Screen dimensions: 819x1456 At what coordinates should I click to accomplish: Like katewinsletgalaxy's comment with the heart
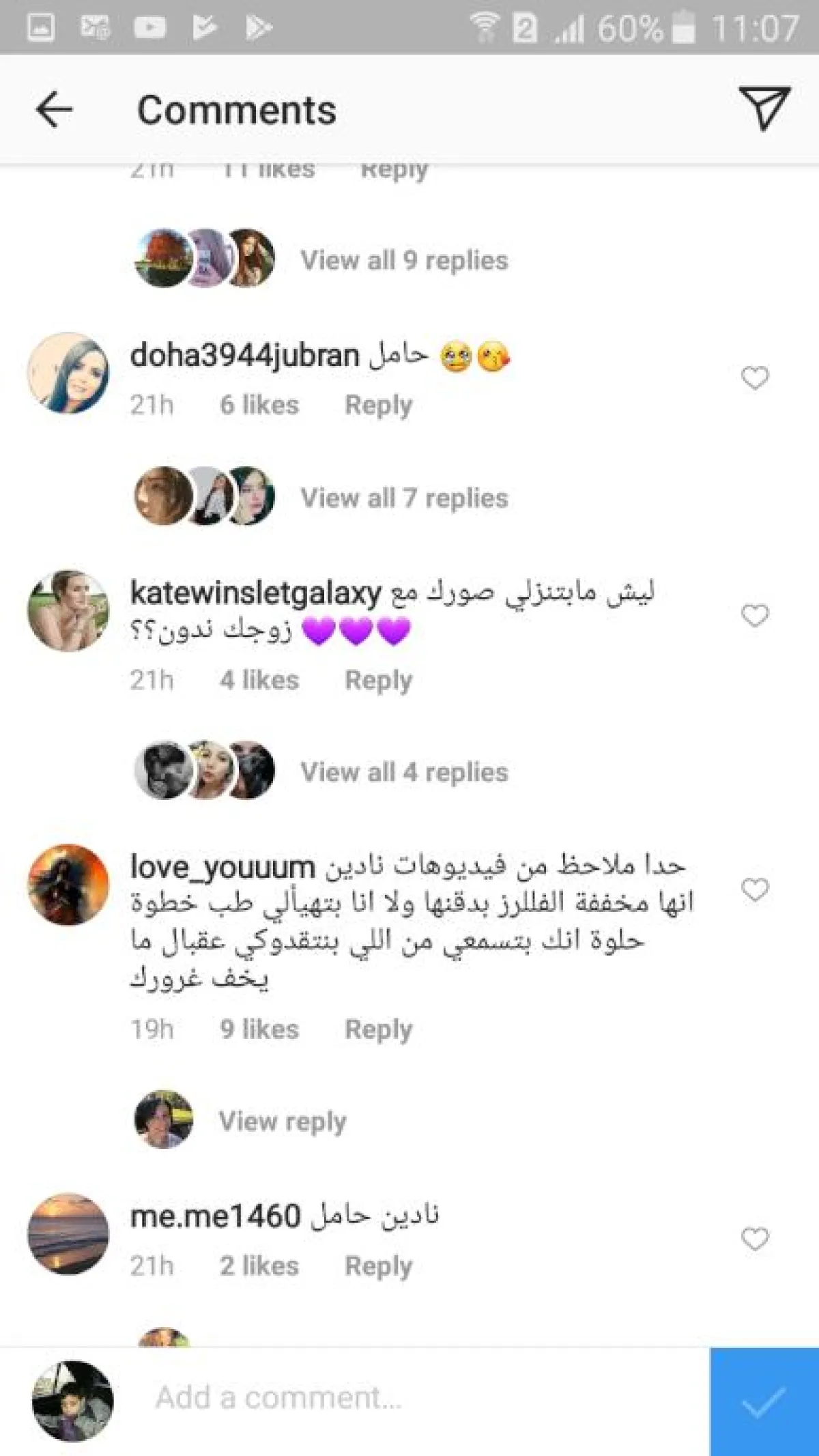(755, 615)
